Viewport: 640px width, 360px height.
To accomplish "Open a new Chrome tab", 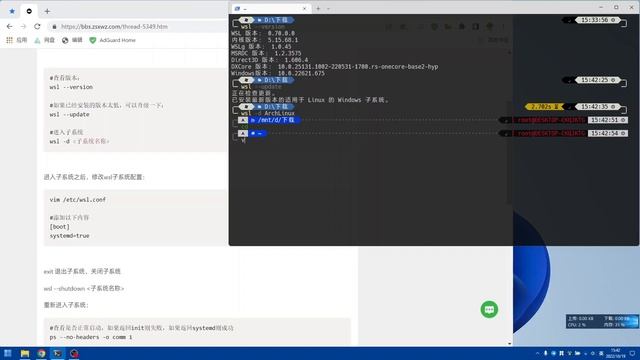I will click(x=47, y=11).
